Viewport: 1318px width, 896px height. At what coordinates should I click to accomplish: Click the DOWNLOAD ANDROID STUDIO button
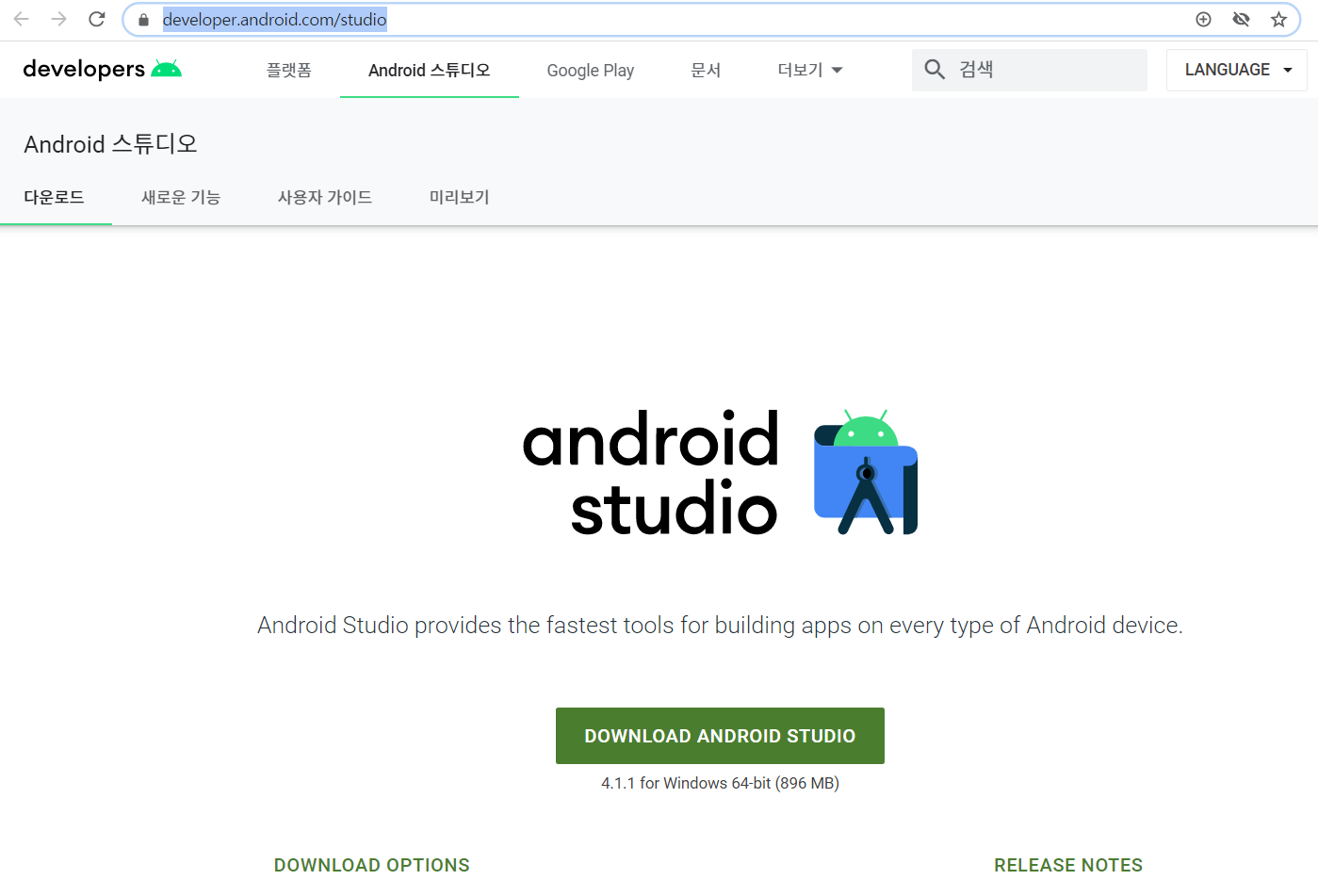coord(720,736)
